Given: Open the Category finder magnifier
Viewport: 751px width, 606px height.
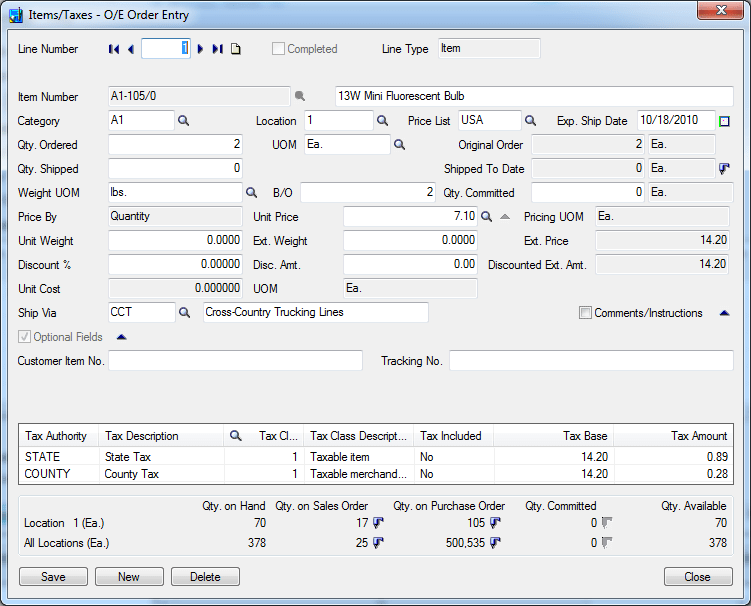Looking at the screenshot, I should [x=183, y=121].
